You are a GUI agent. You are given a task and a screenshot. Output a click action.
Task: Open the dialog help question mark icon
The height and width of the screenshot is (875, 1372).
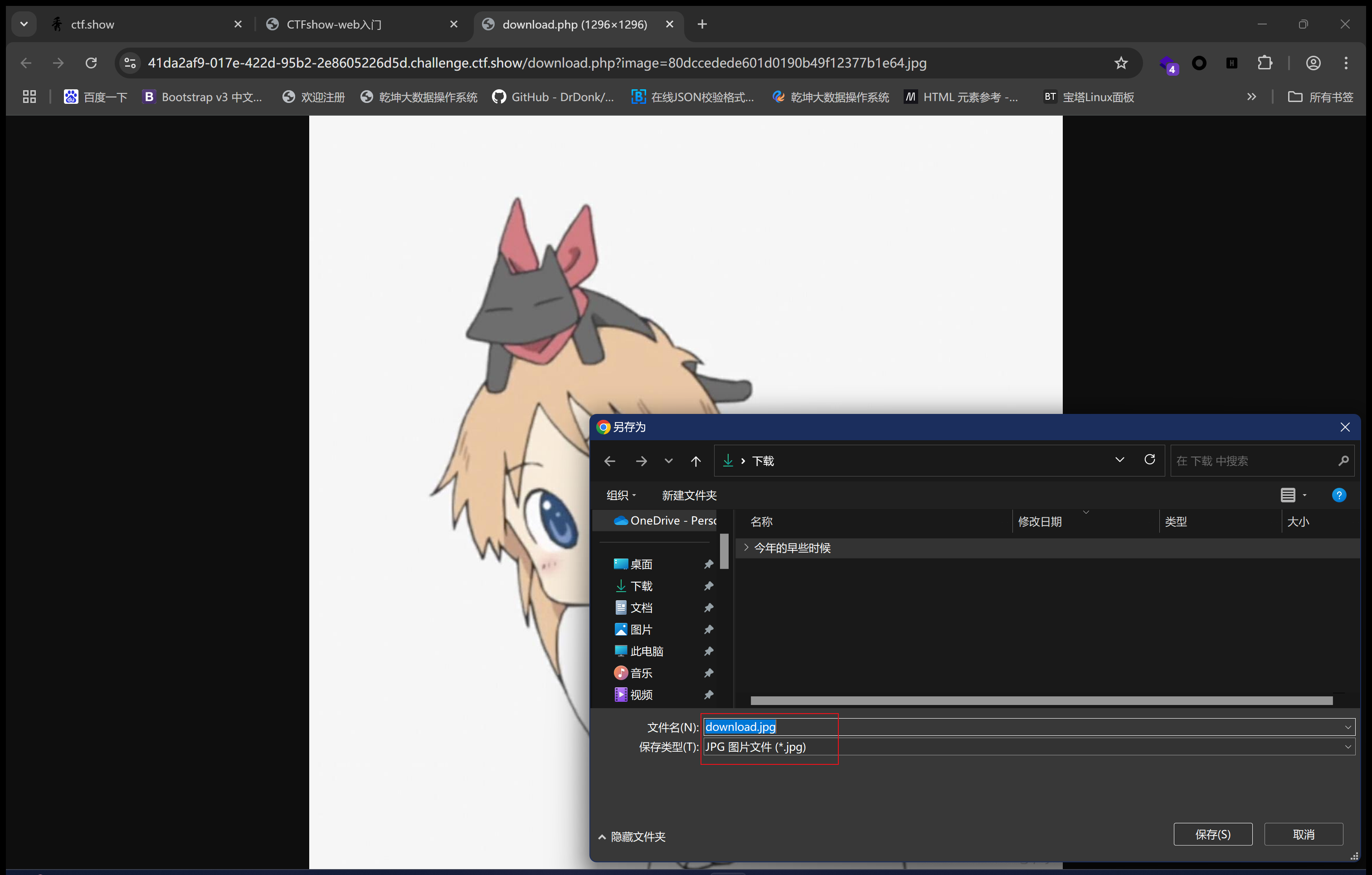[1338, 495]
